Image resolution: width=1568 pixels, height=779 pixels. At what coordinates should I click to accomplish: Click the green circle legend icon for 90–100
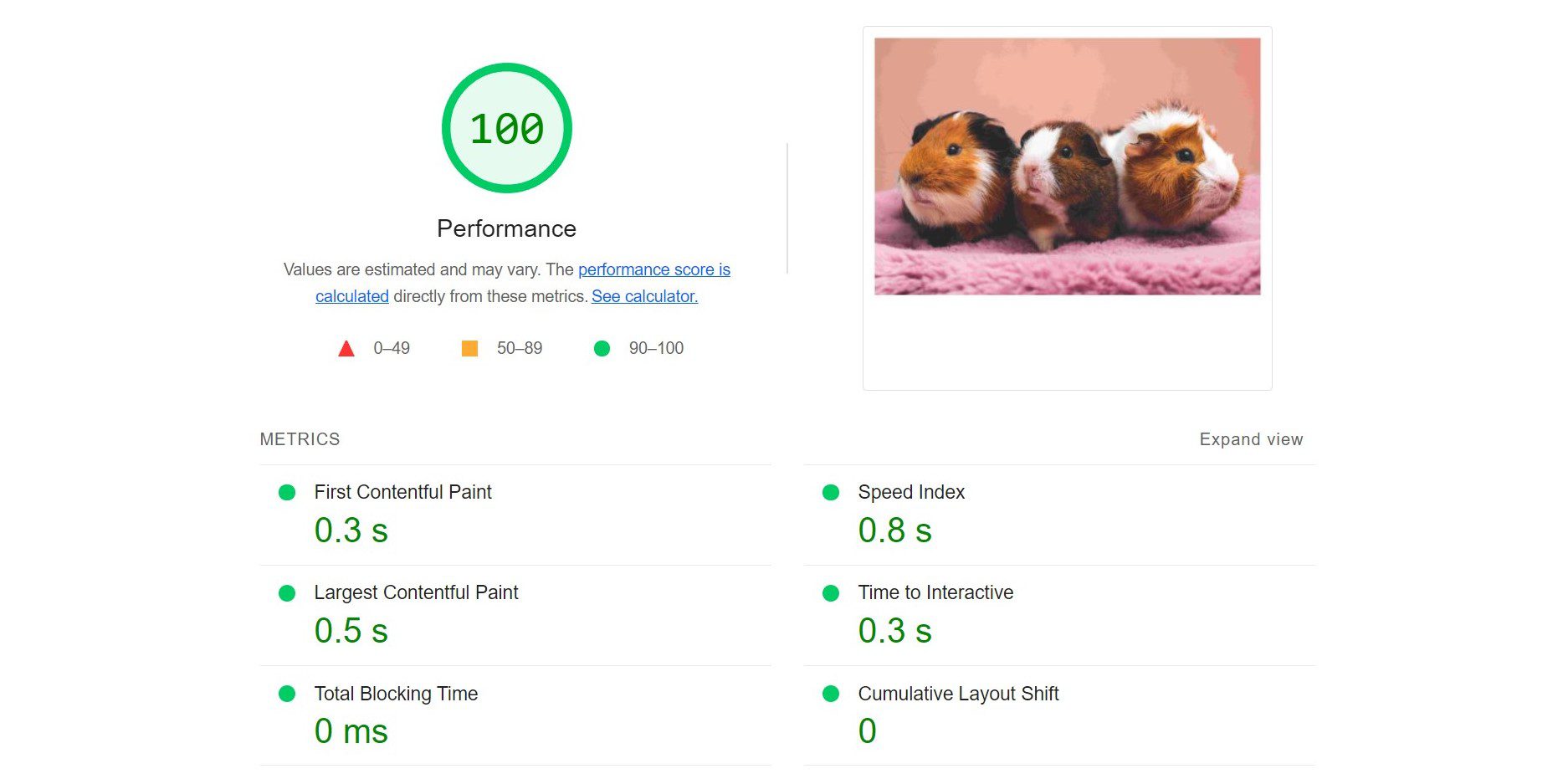pyautogui.click(x=601, y=348)
